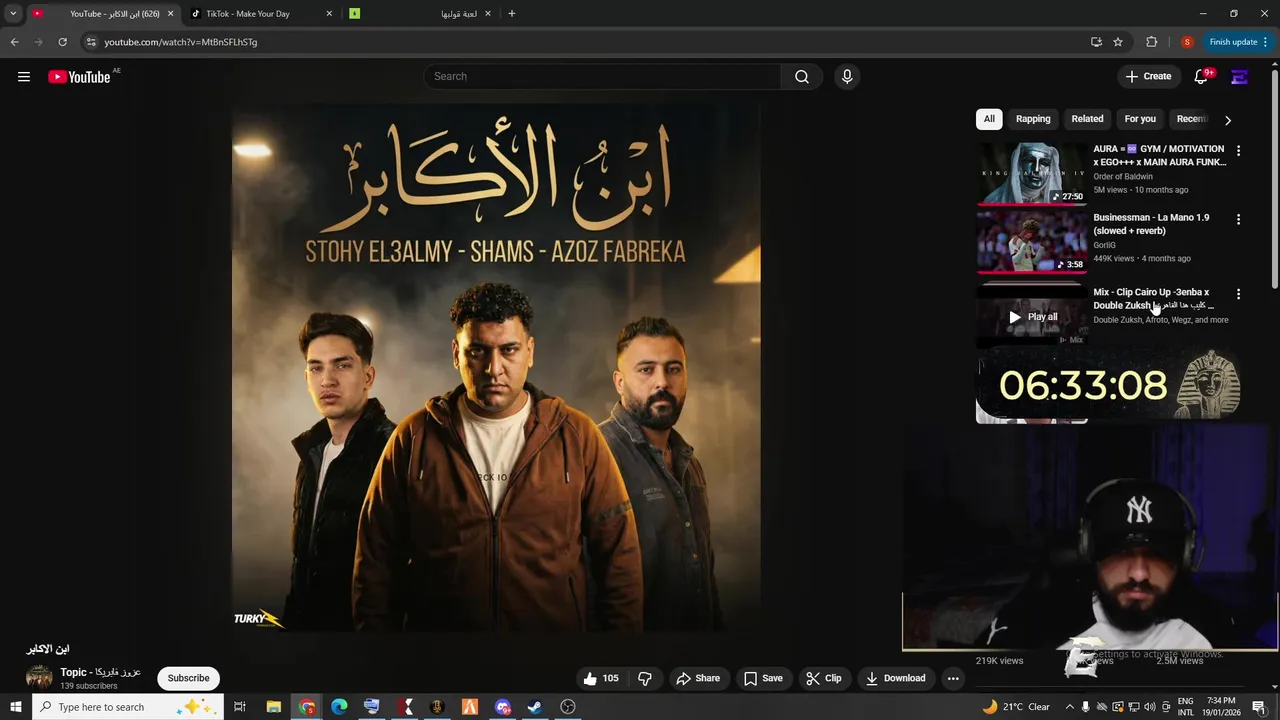The width and height of the screenshot is (1280, 720).
Task: Open volume control in system tray
Action: [1150, 707]
